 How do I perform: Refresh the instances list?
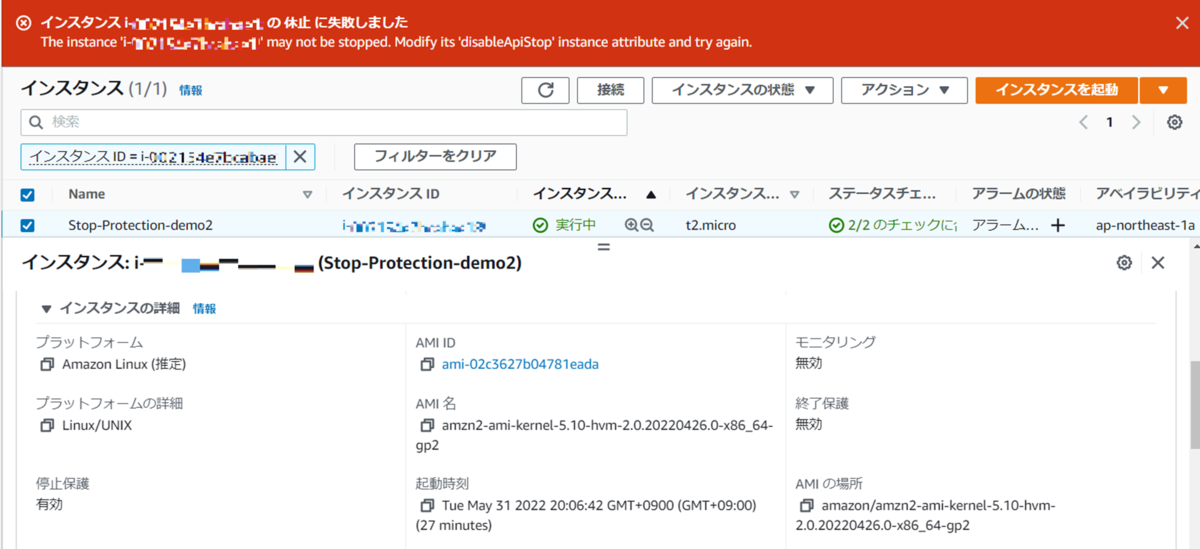click(545, 90)
